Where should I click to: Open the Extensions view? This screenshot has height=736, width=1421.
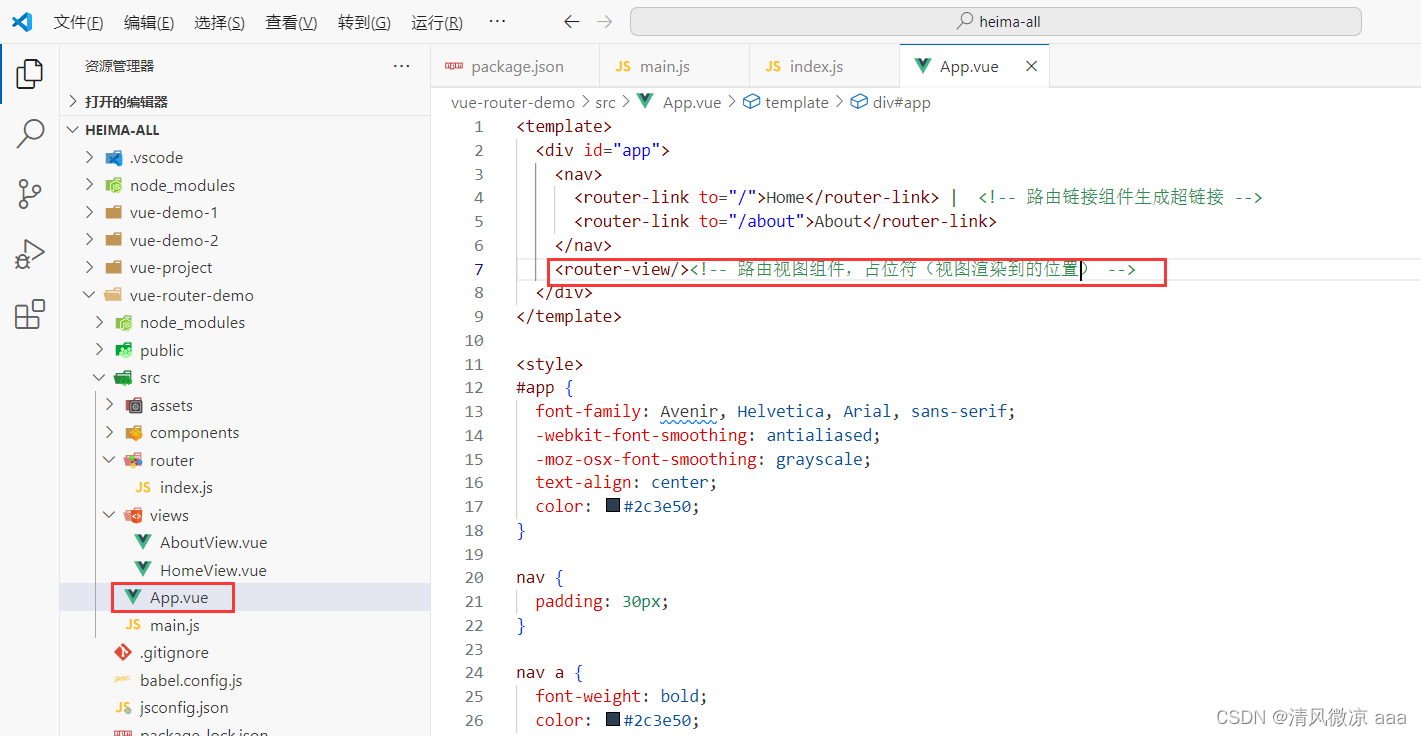pos(30,314)
